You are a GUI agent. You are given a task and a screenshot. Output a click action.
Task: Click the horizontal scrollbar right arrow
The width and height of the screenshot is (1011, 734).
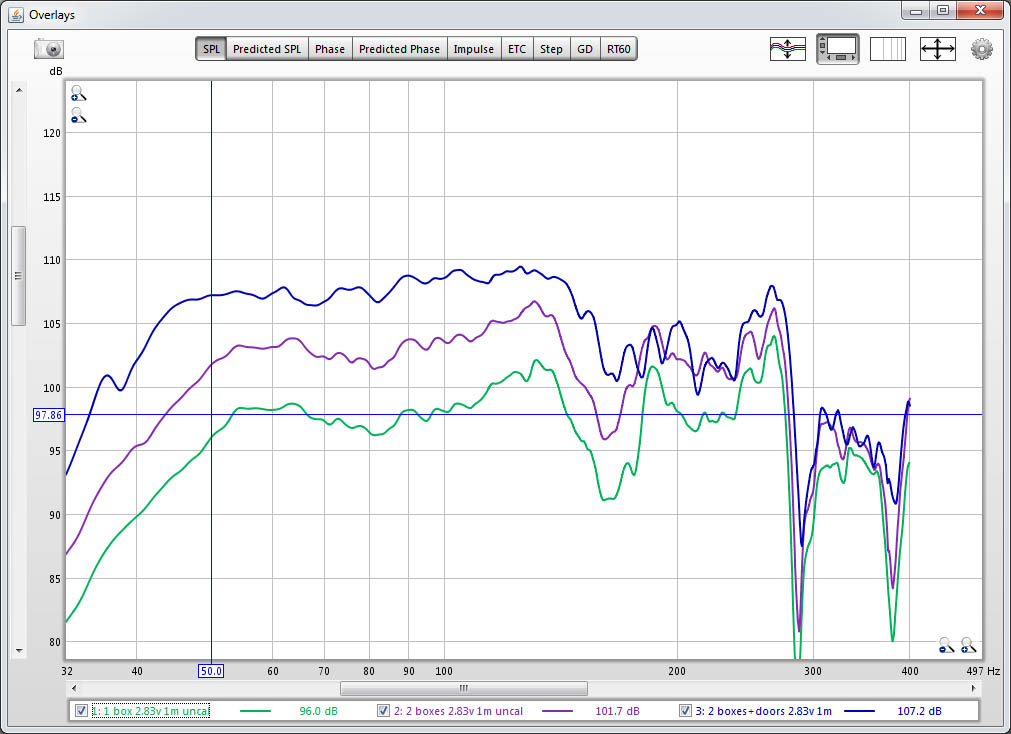pyautogui.click(x=973, y=689)
